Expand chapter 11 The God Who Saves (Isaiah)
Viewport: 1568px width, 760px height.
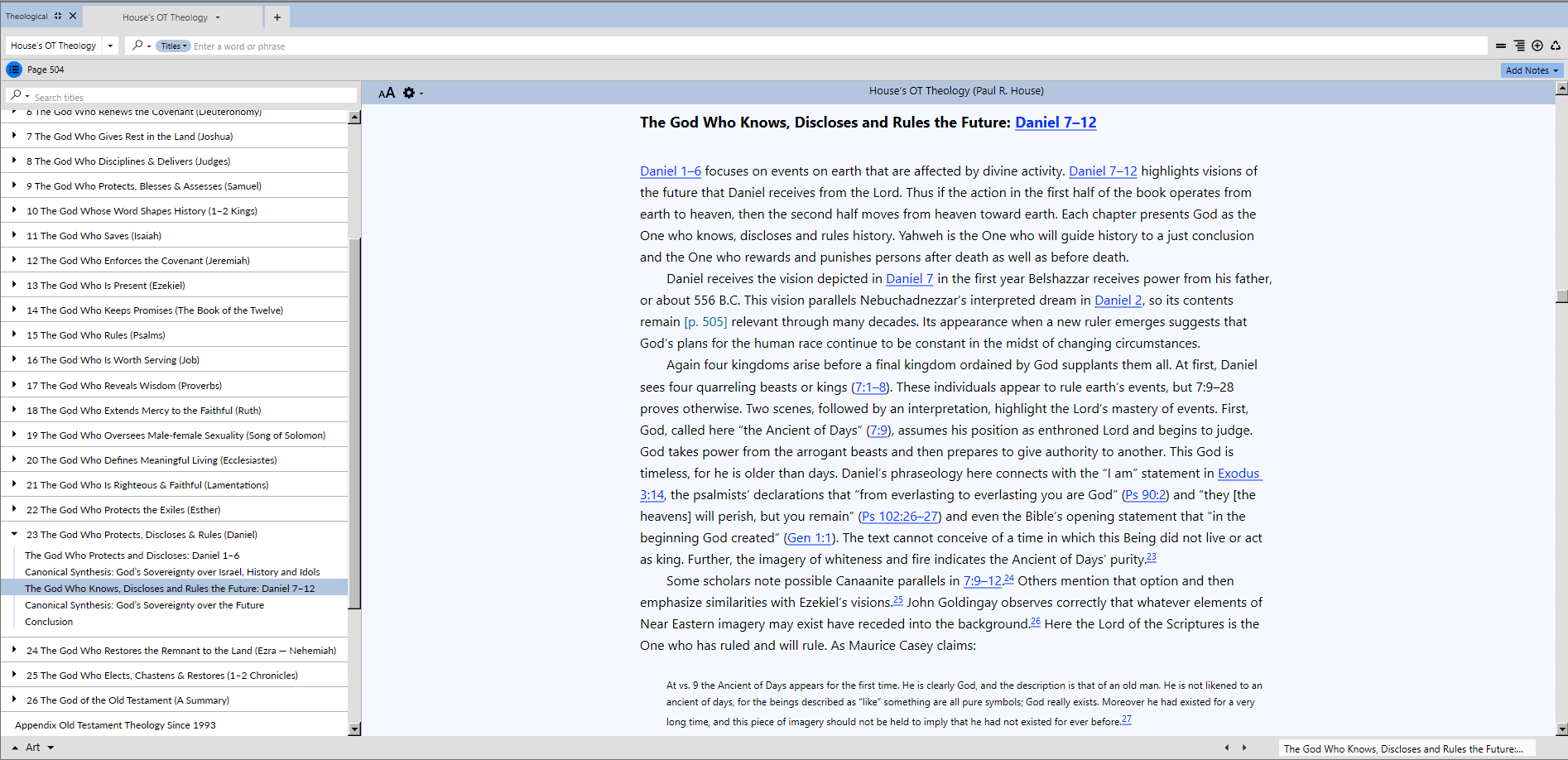coord(14,235)
